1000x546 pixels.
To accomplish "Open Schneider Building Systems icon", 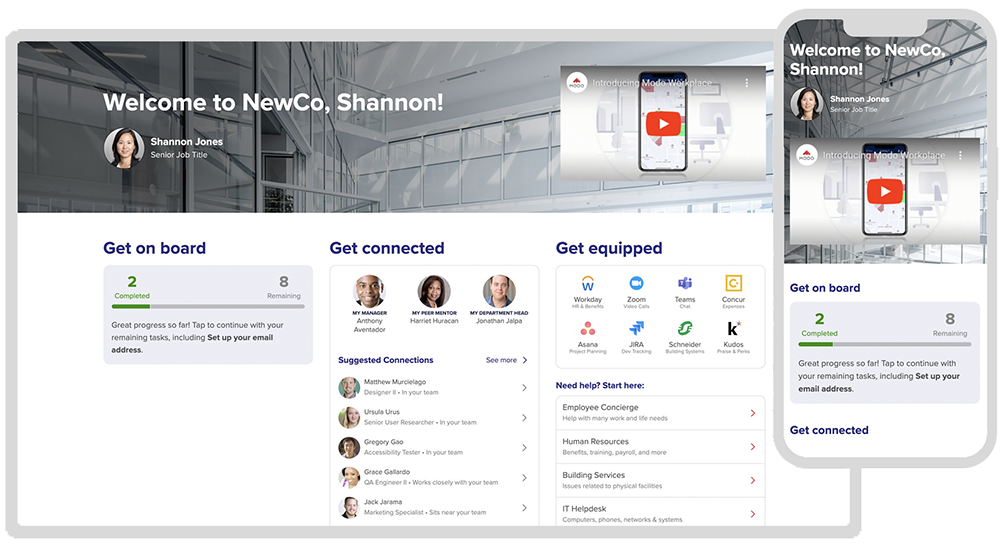I will click(x=685, y=329).
